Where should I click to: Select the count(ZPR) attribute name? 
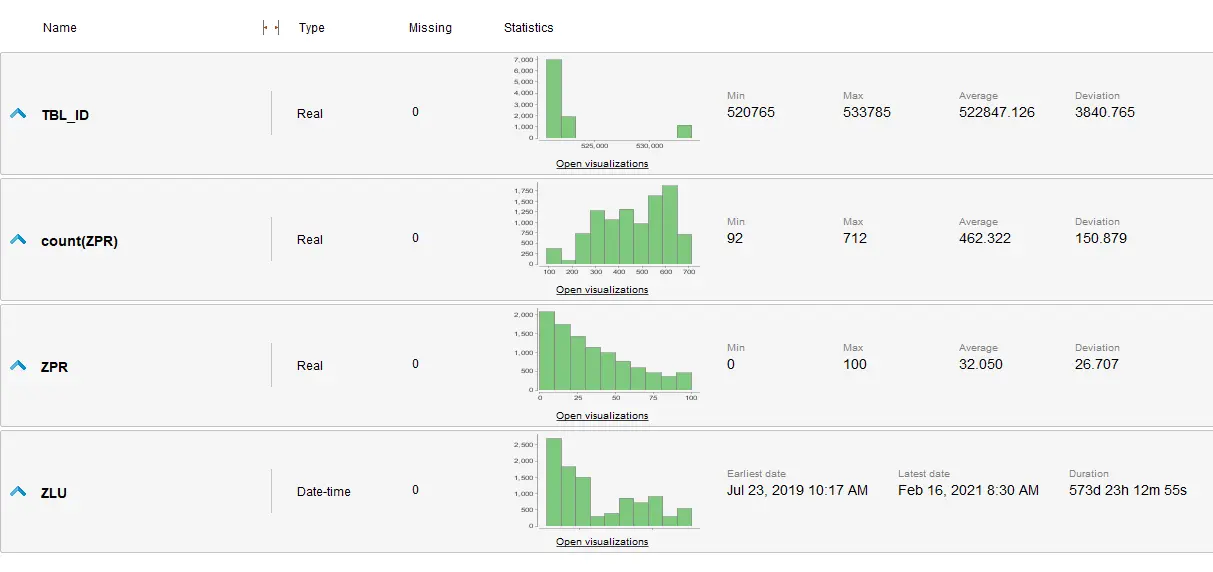point(79,241)
